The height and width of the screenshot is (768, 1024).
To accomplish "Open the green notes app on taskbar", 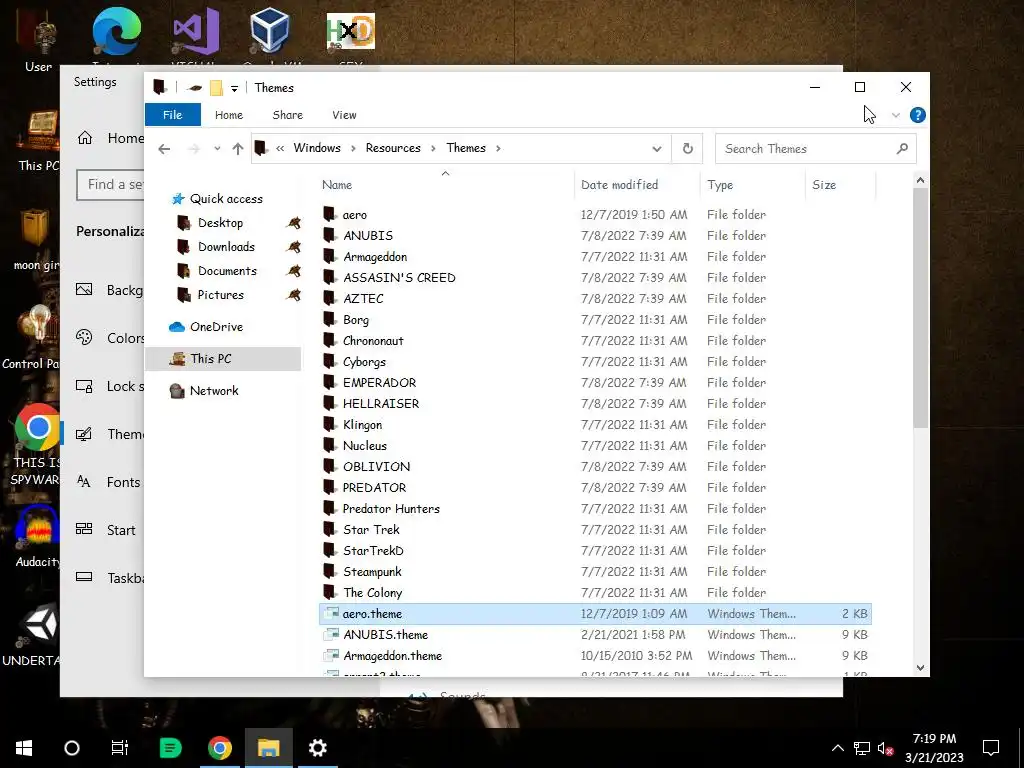I will [170, 748].
